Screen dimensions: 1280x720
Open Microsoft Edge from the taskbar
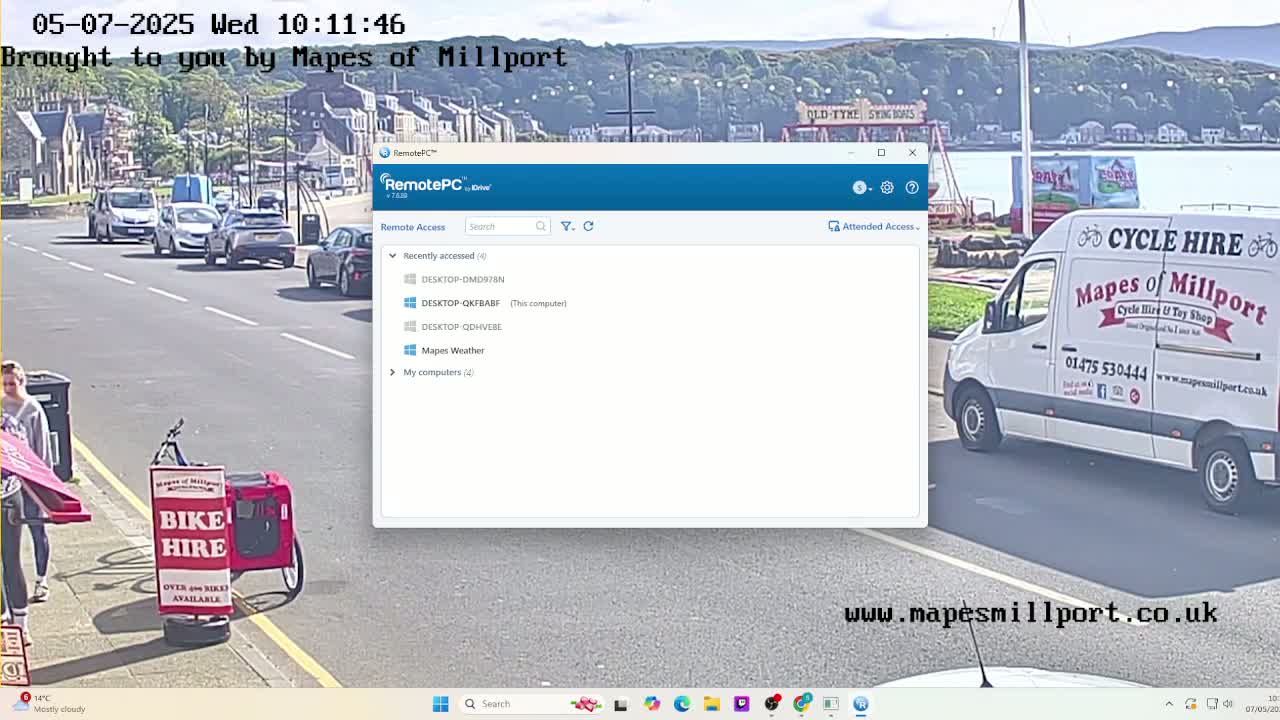(682, 704)
